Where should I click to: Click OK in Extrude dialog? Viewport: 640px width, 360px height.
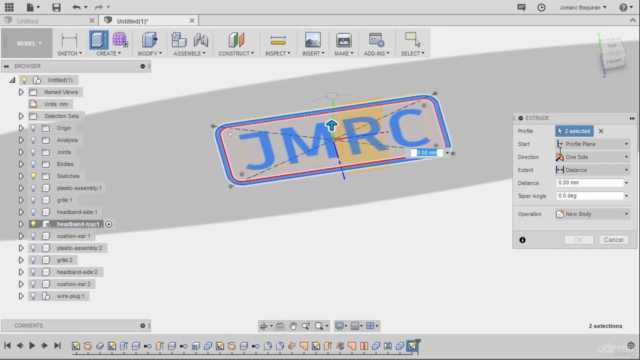coord(578,240)
